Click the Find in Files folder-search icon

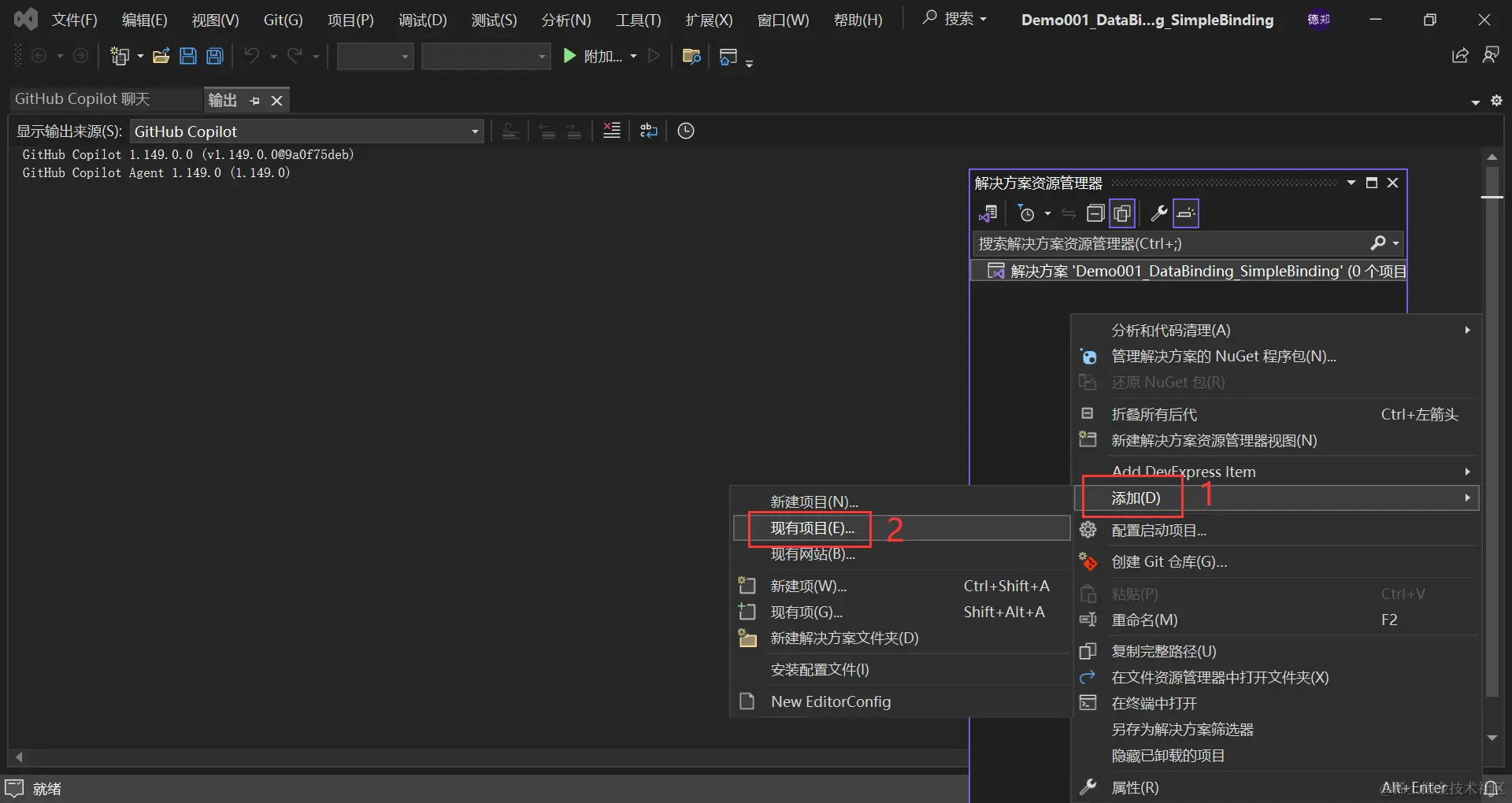click(691, 56)
